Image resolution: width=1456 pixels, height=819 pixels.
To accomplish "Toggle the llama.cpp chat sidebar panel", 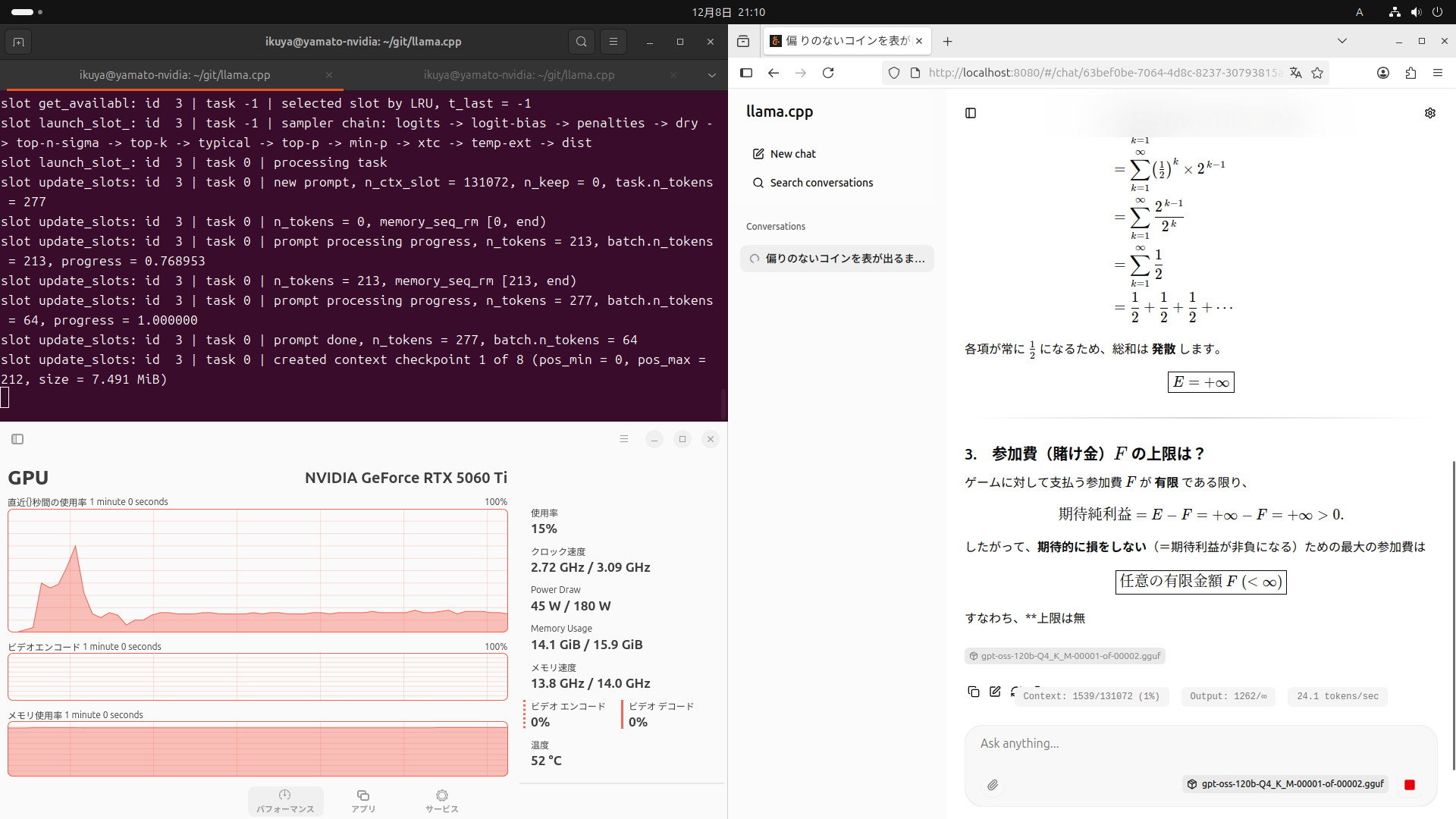I will point(970,113).
